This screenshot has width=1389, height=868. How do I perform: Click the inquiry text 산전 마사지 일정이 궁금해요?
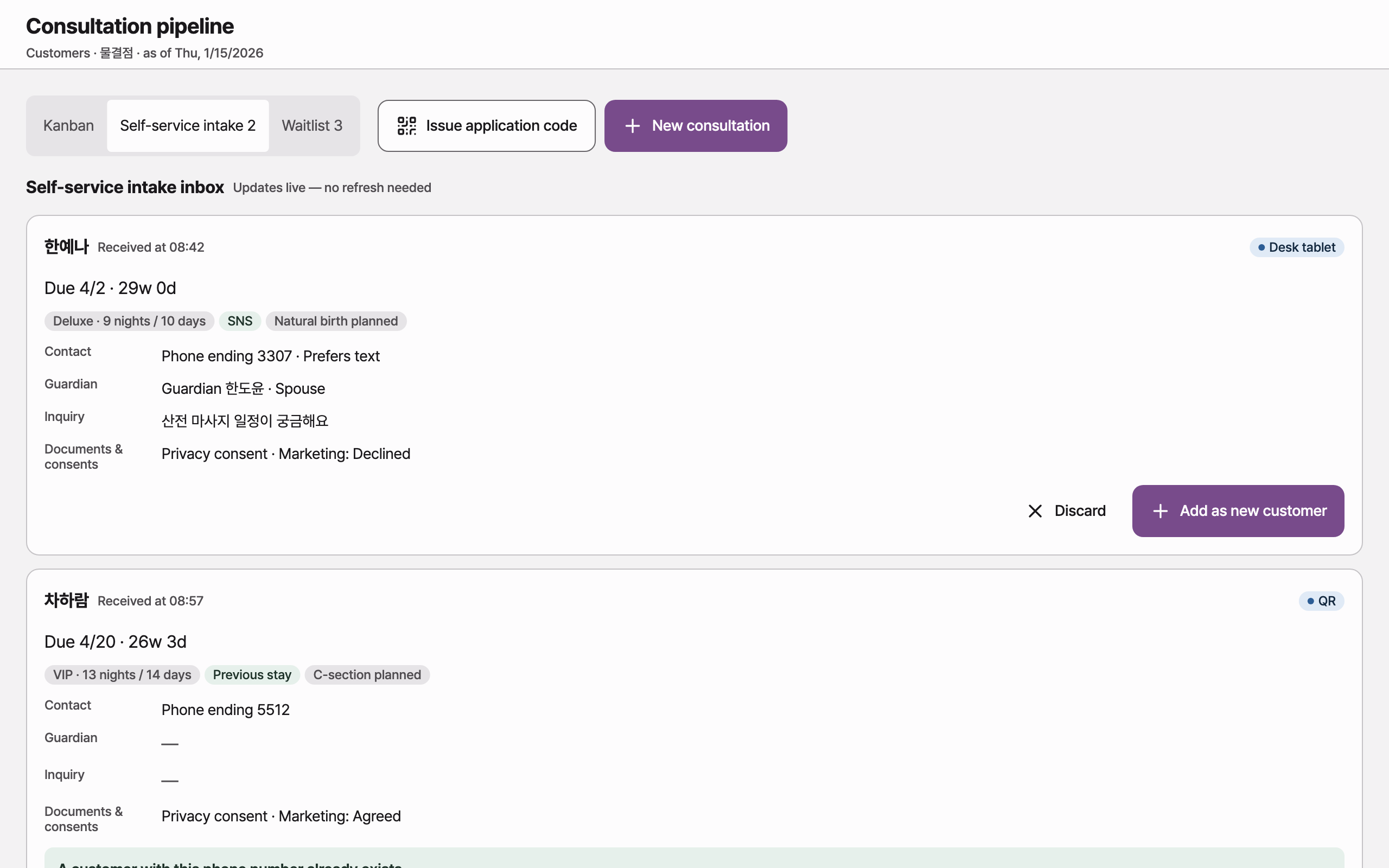245,421
